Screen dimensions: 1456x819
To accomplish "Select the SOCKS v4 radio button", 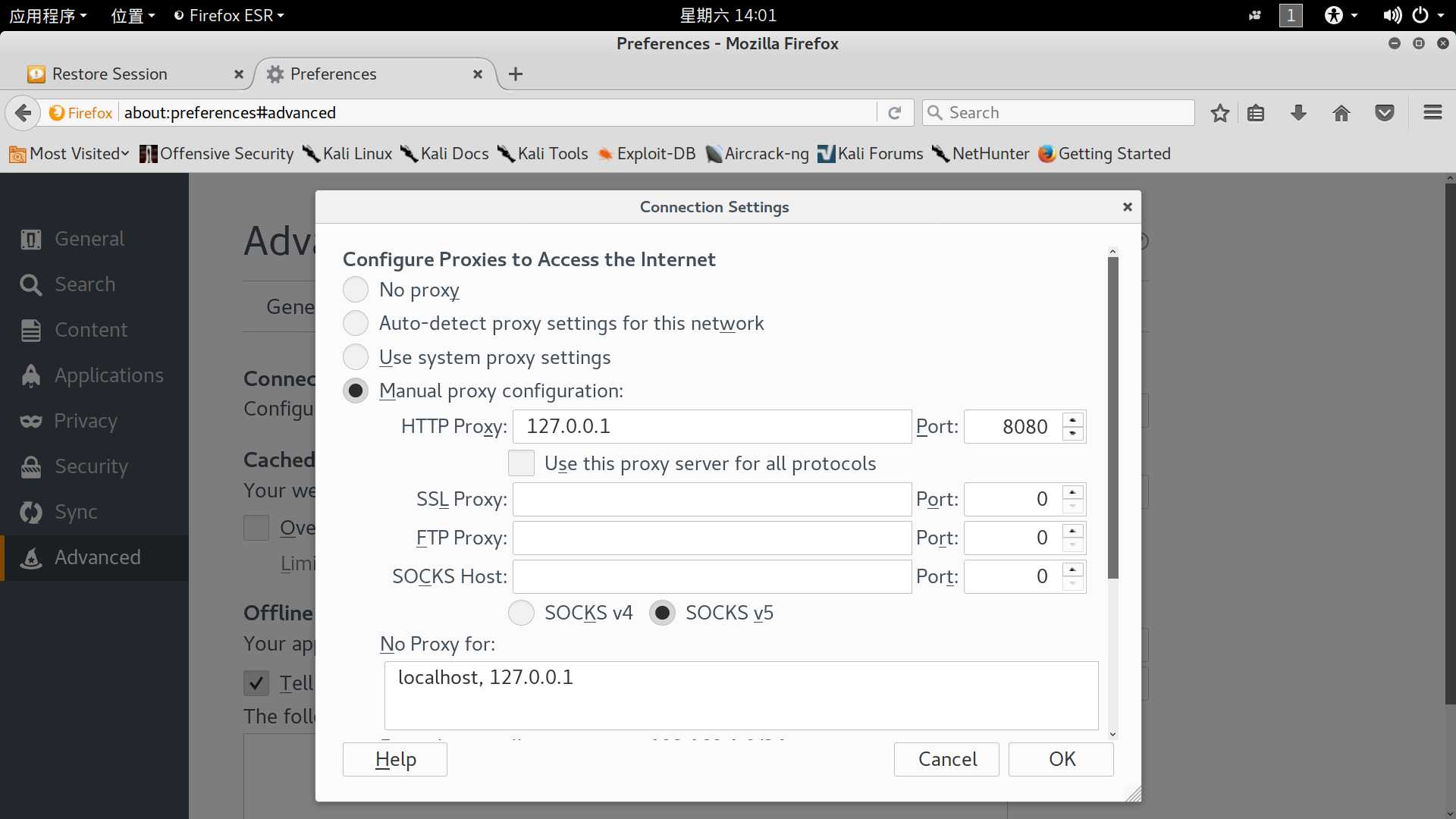I will pyautogui.click(x=520, y=612).
